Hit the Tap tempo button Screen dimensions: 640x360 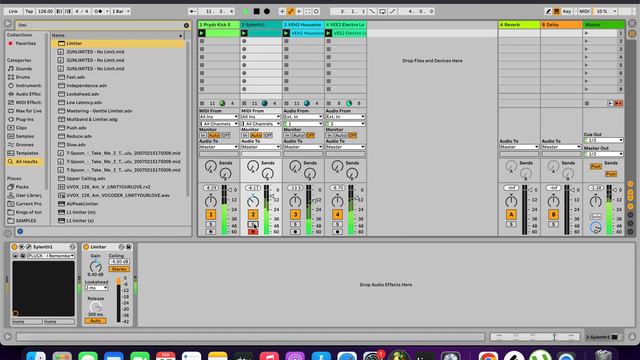coord(29,11)
